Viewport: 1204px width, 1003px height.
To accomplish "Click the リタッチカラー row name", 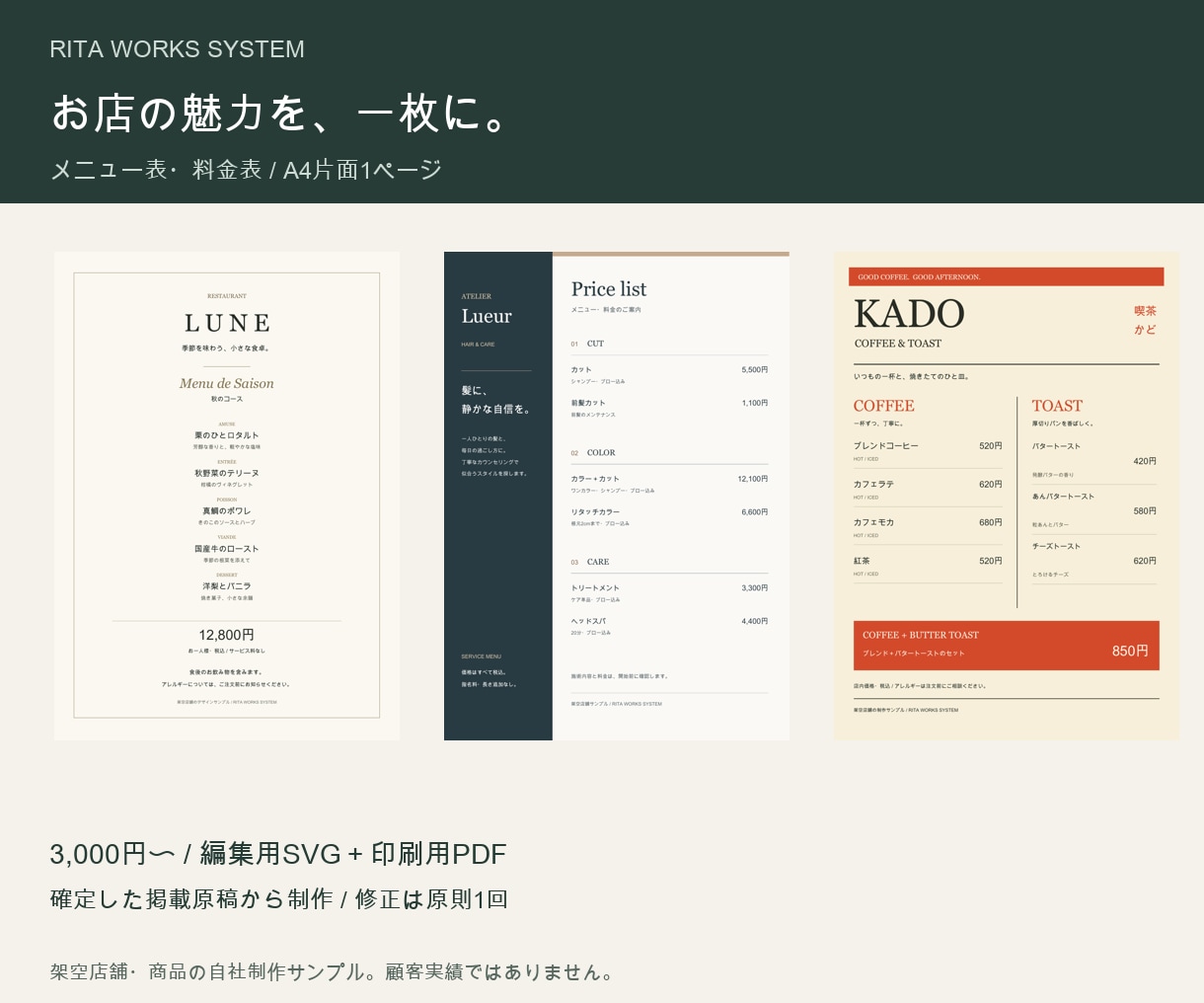I will click(x=595, y=512).
